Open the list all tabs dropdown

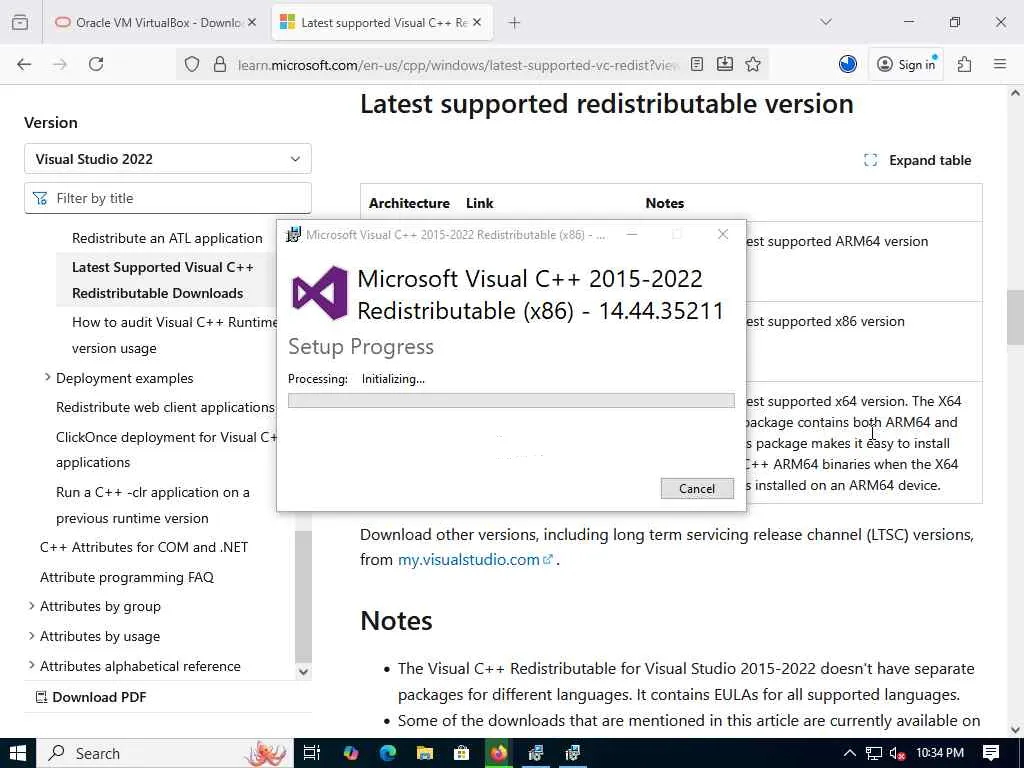(x=826, y=23)
